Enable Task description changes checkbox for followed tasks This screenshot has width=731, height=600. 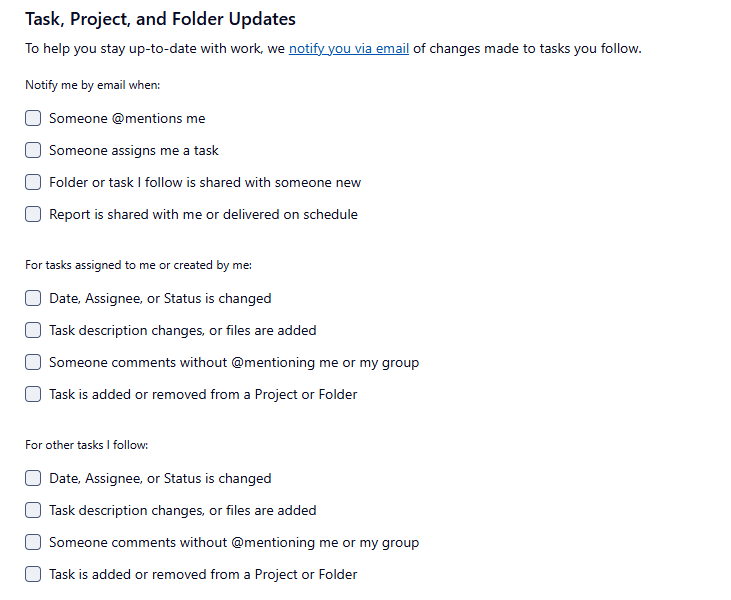33,510
